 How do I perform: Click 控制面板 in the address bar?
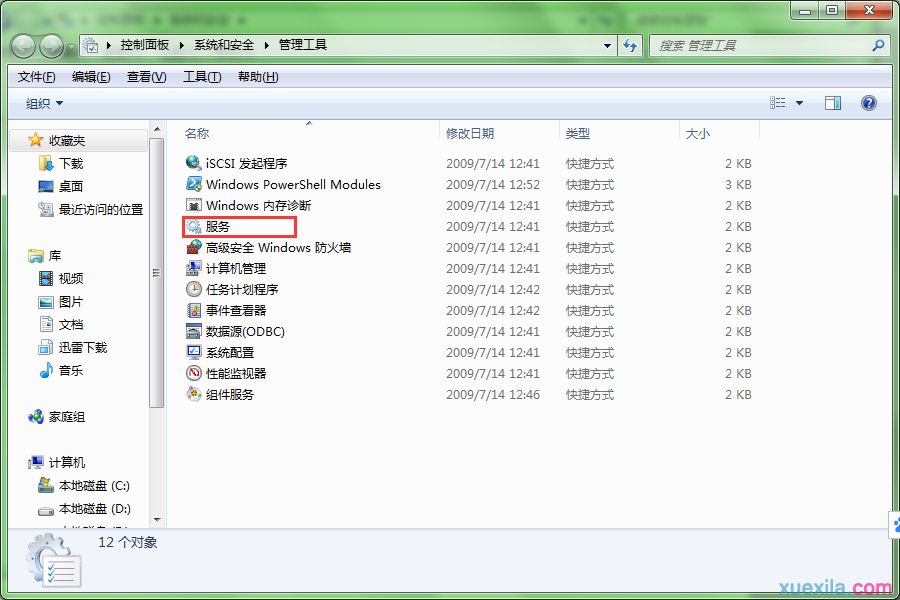[x=145, y=45]
